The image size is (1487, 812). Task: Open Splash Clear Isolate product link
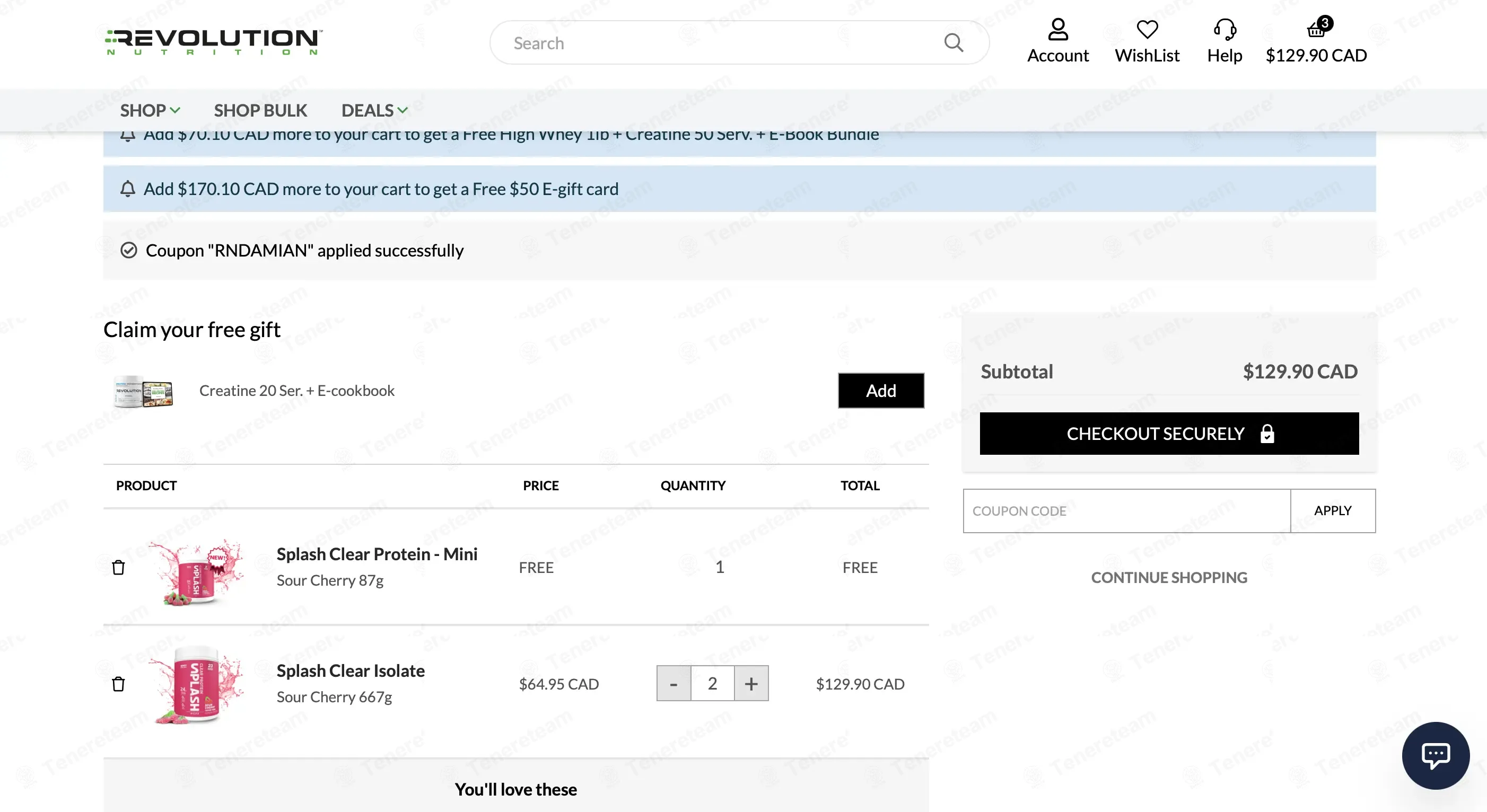point(351,670)
